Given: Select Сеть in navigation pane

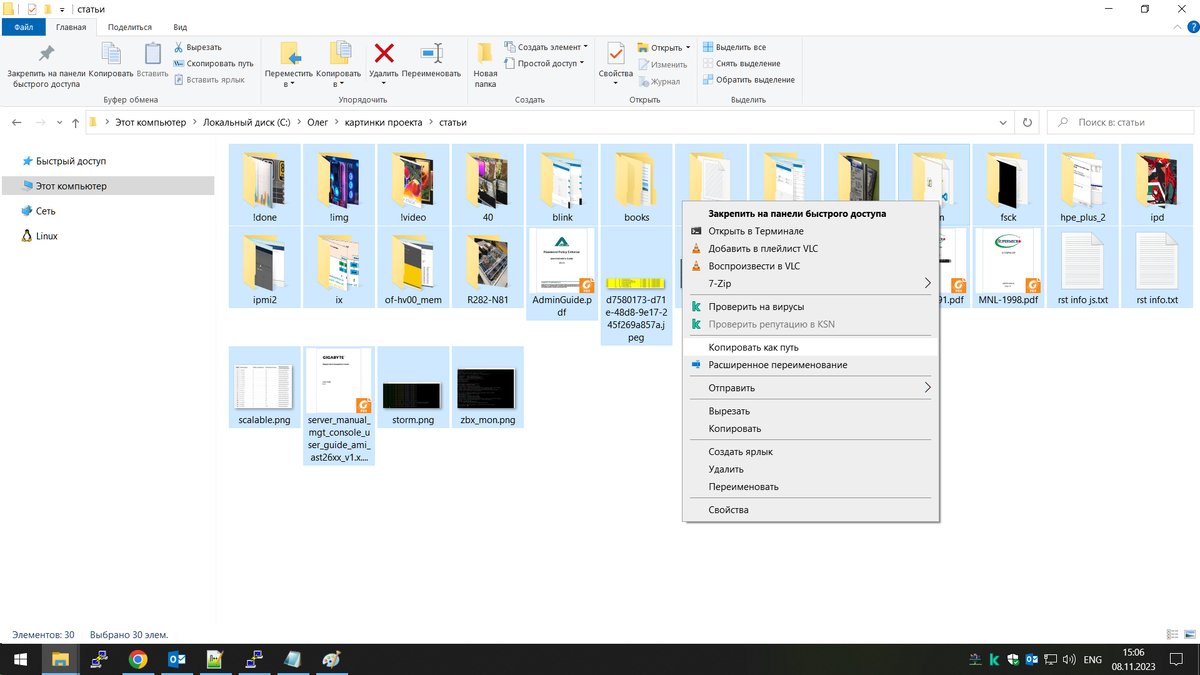Looking at the screenshot, I should 46,211.
